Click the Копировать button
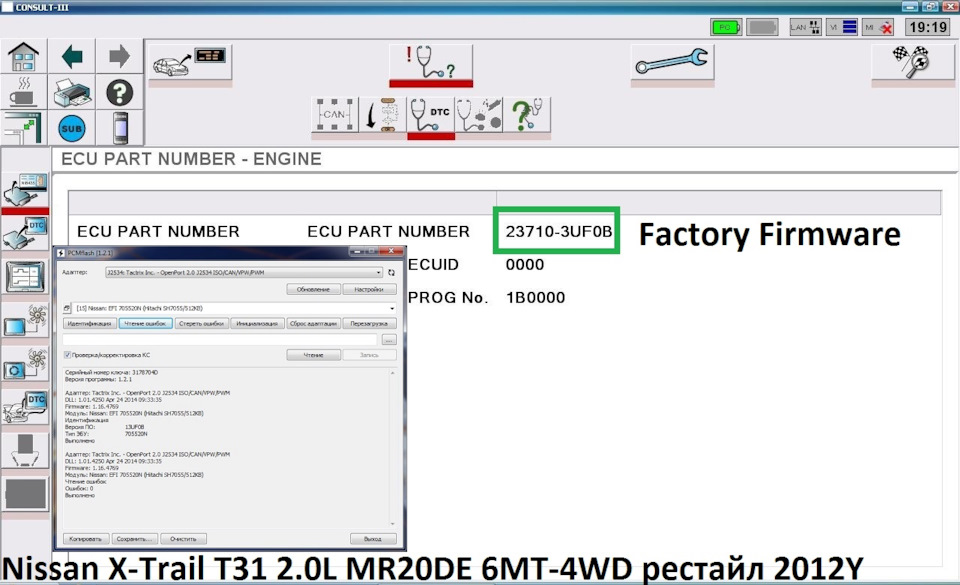Image resolution: width=960 pixels, height=585 pixels. click(86, 538)
